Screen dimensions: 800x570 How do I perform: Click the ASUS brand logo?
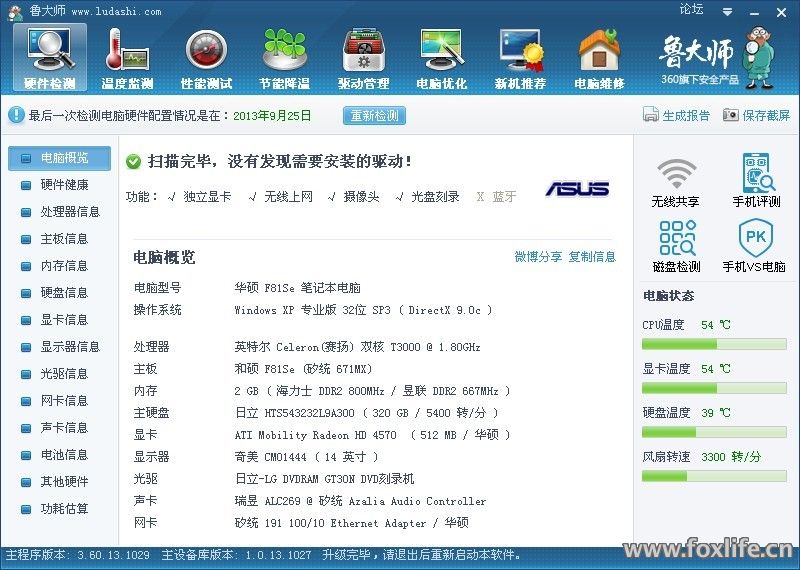click(578, 188)
